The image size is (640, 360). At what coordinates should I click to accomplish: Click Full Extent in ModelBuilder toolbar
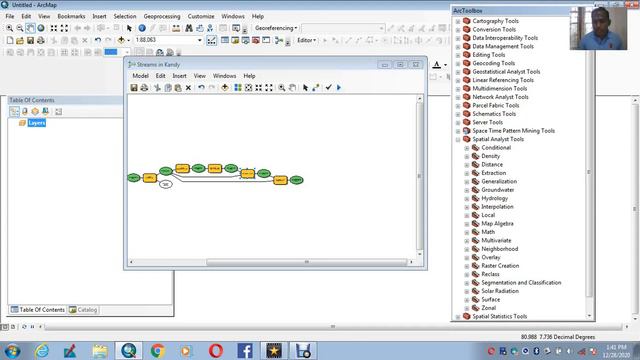pos(248,88)
